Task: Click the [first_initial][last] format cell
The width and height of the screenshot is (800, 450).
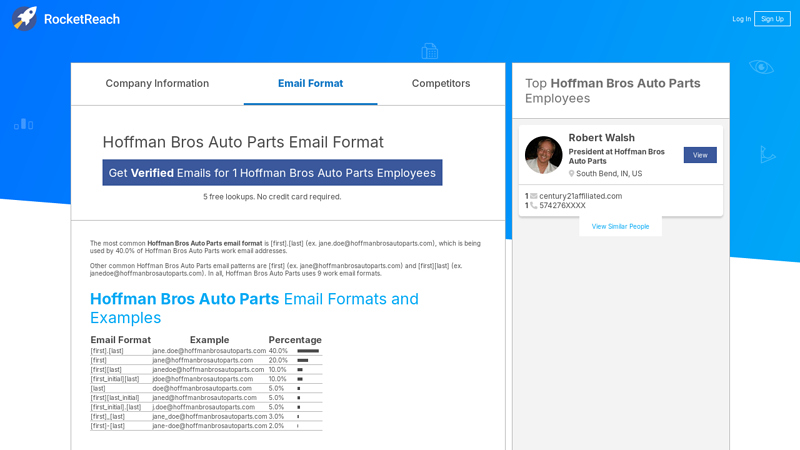Action: pos(114,379)
